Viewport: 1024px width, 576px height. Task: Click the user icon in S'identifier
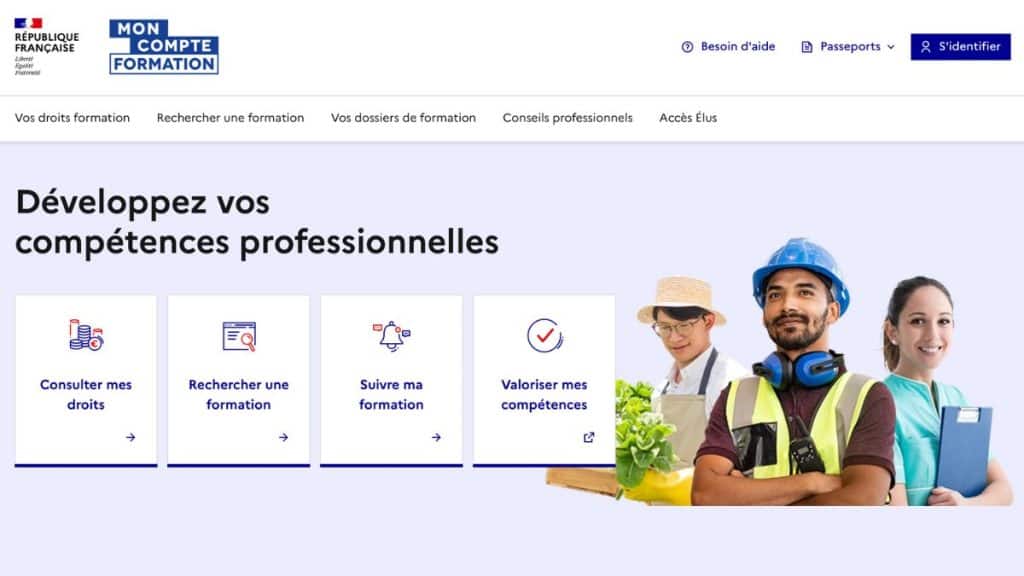pos(925,47)
